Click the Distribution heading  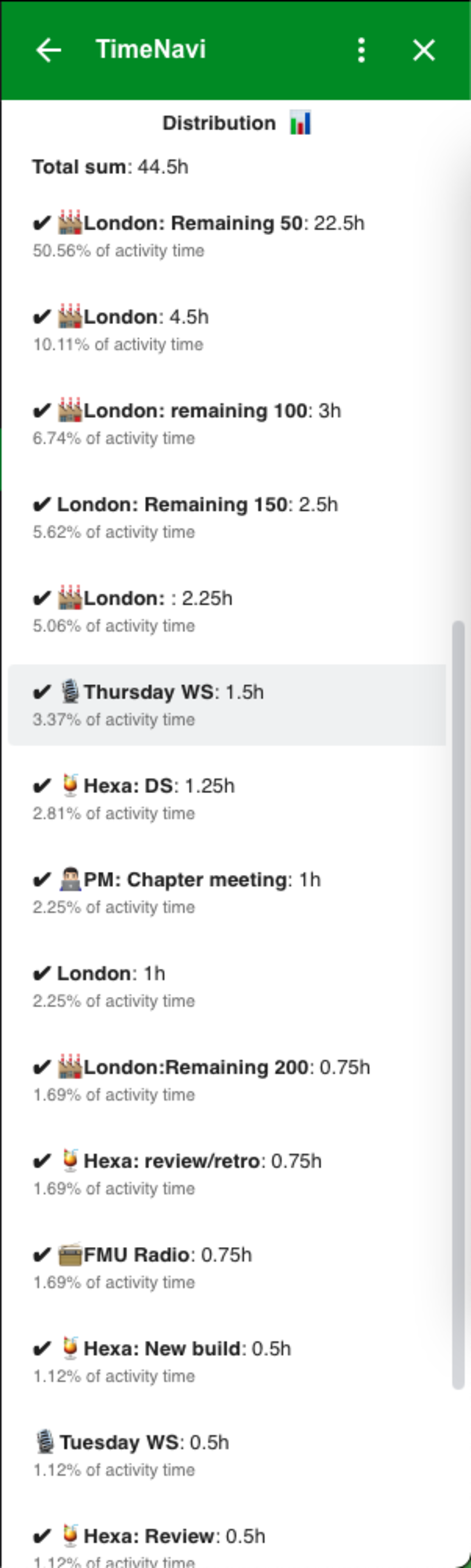click(x=219, y=123)
